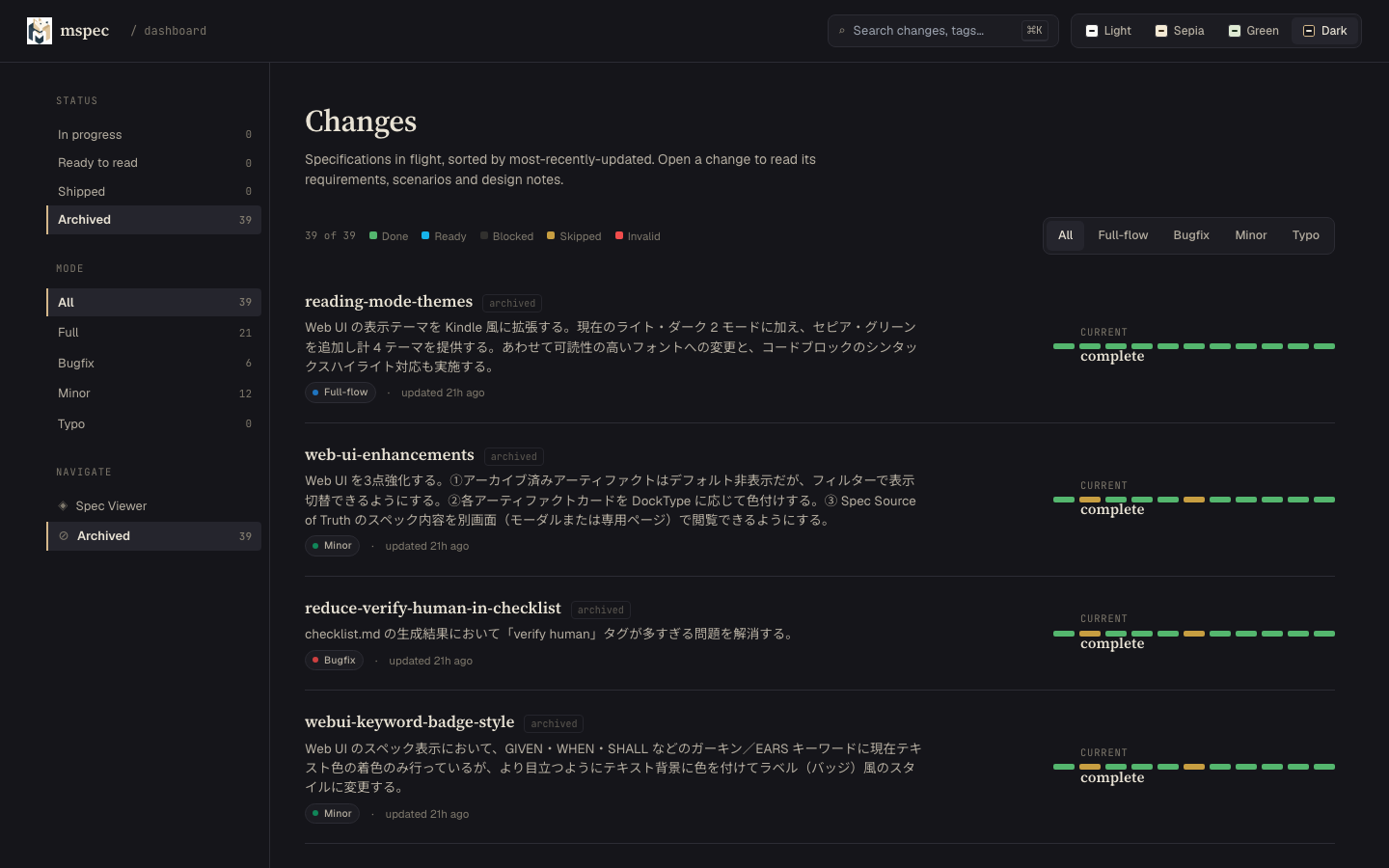The height and width of the screenshot is (868, 1389).
Task: Filter status by Shipped
Action: click(x=153, y=192)
